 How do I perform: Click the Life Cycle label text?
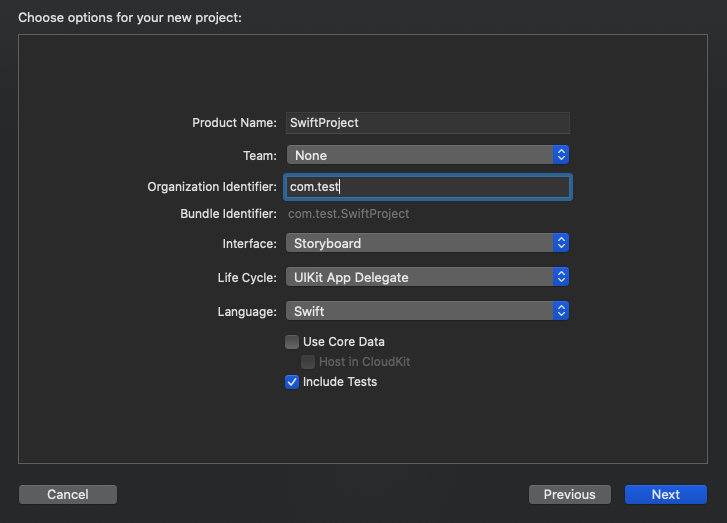(247, 278)
